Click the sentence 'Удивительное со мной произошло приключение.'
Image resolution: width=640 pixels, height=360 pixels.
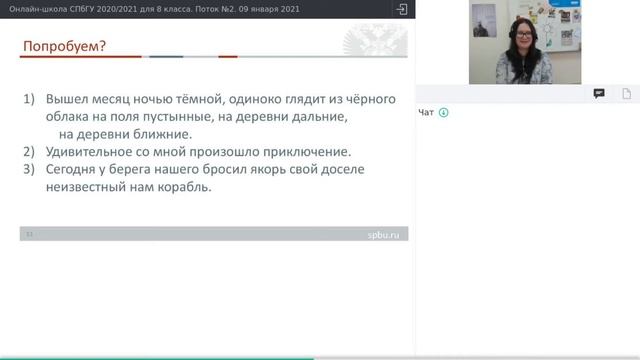coord(198,152)
